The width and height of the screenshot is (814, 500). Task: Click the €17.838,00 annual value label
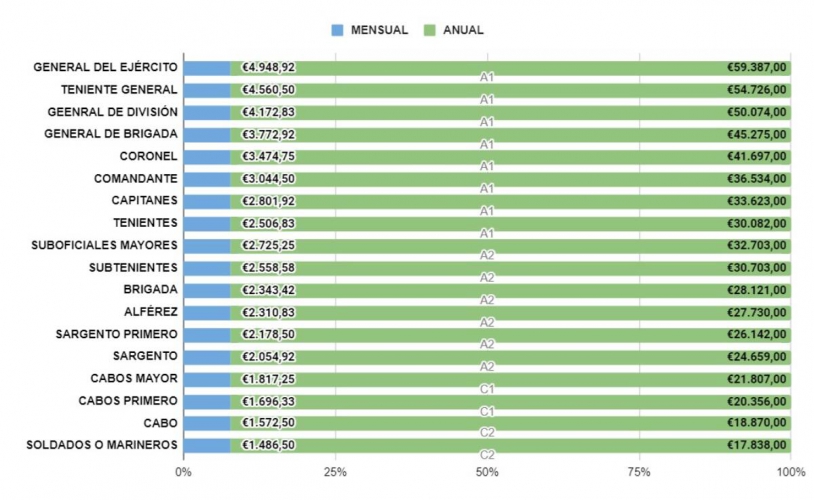coord(757,445)
